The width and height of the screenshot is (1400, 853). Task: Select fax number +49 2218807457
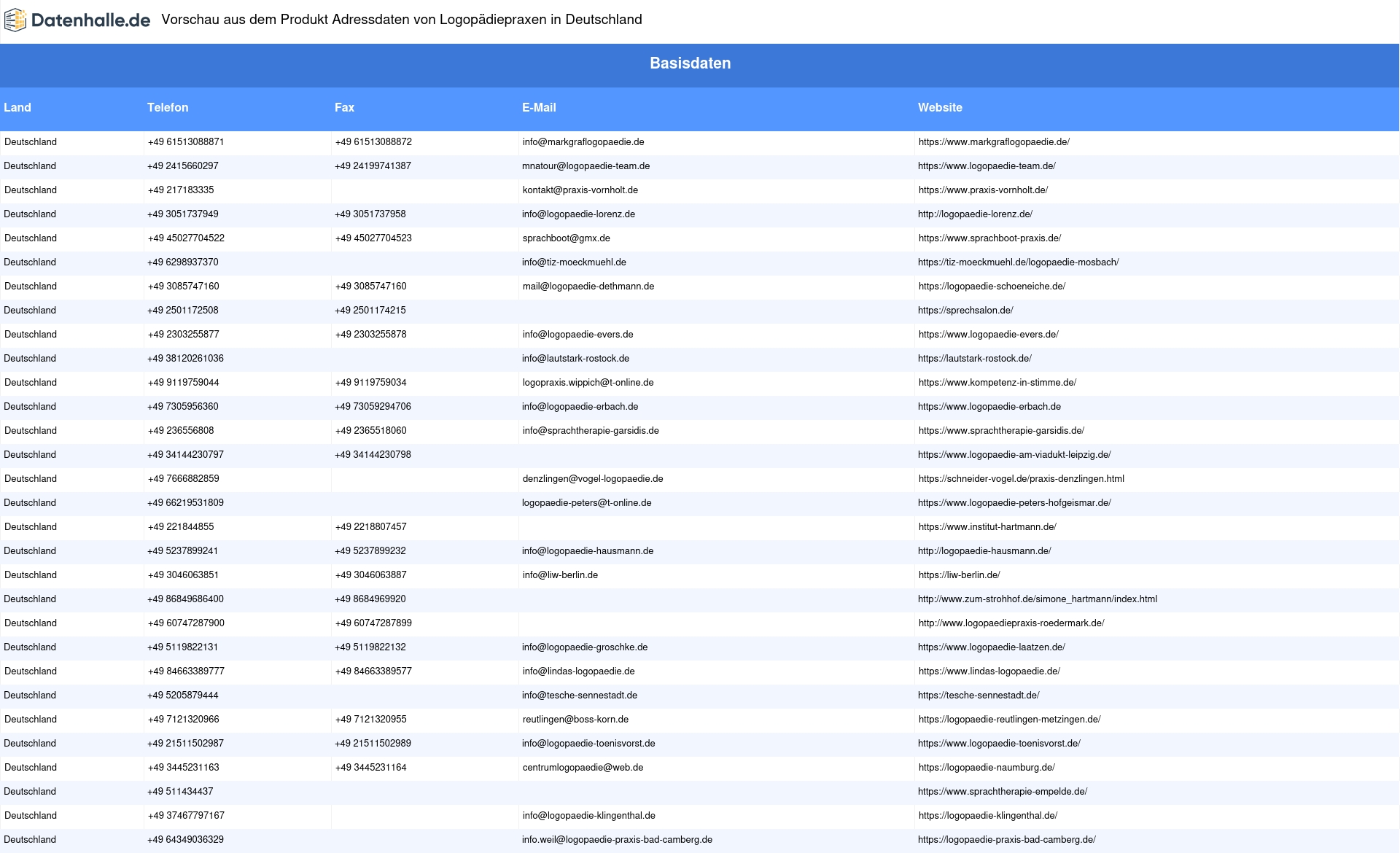371,527
